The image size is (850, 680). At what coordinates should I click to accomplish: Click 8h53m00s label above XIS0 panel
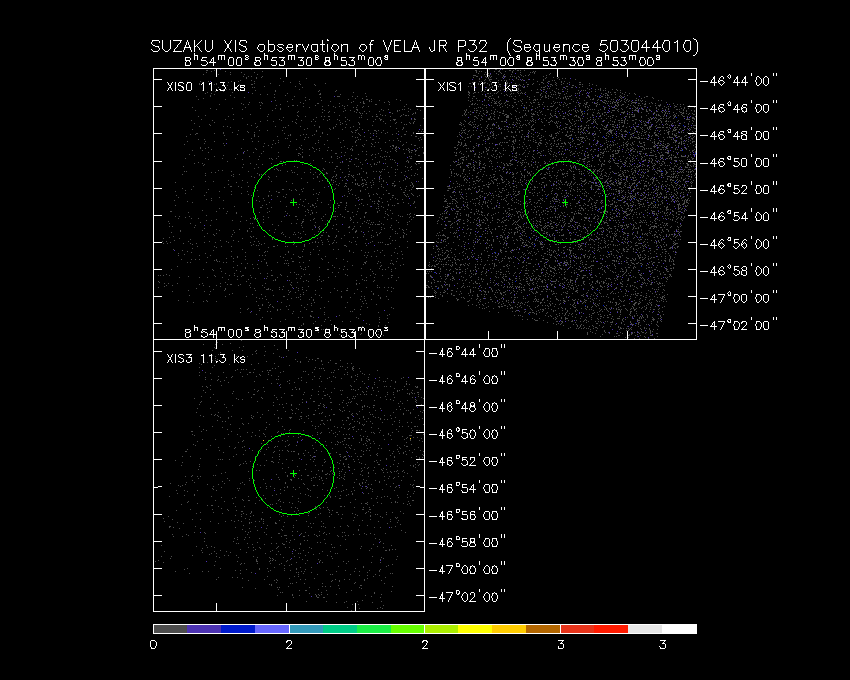[x=356, y=61]
